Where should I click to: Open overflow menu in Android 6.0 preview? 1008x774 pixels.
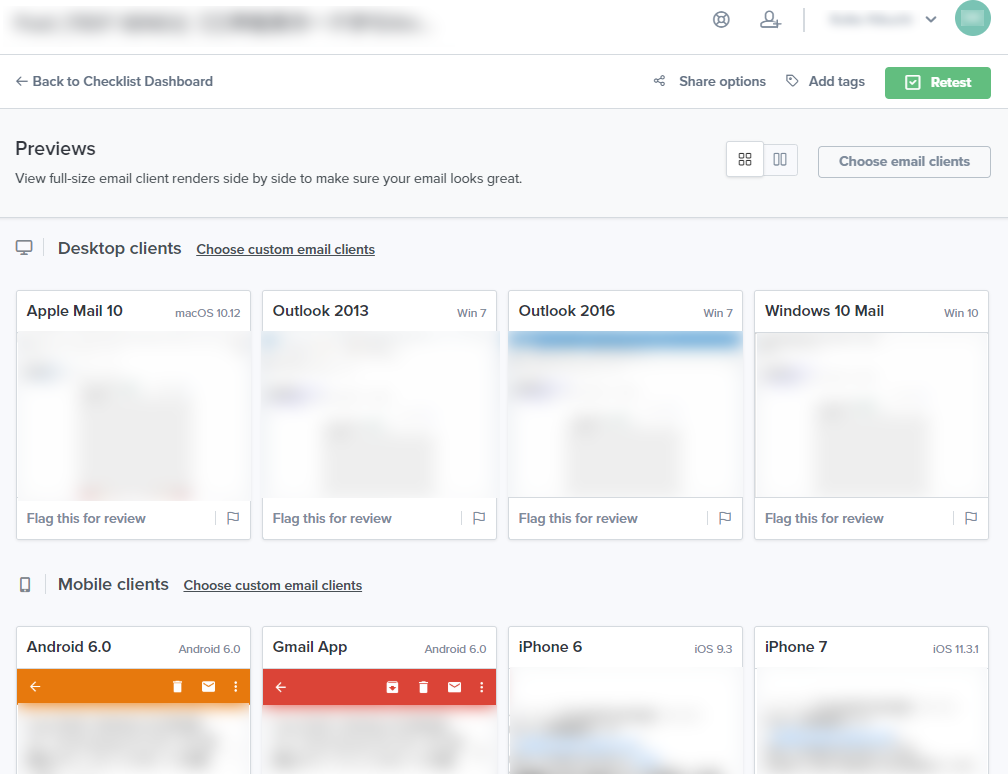[236, 687]
